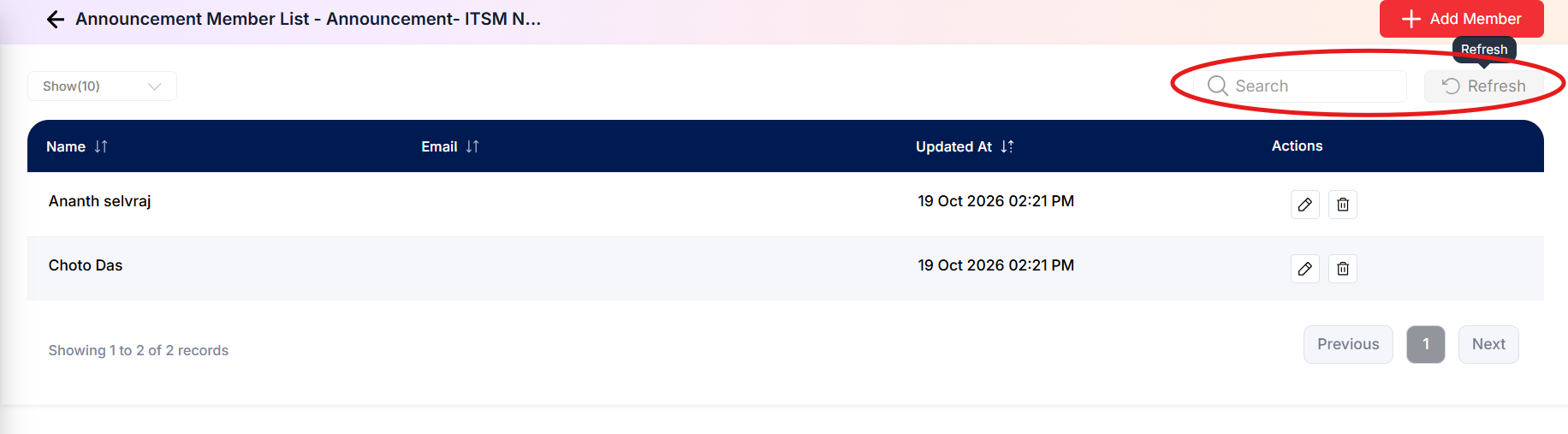Expand the chevron on Show(10) selector
The height and width of the screenshot is (434, 1568).
pyautogui.click(x=155, y=86)
